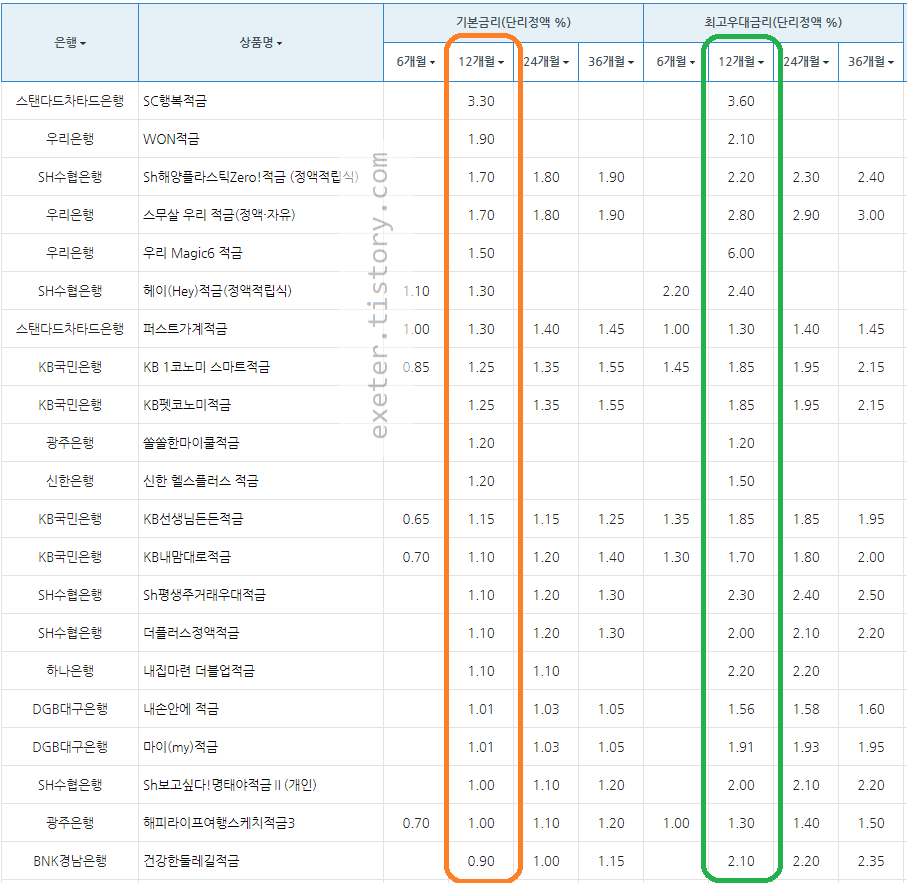Click the 2.50 36-month rate for Sh평생주거래우대적금
This screenshot has height=883, width=907.
tap(871, 595)
